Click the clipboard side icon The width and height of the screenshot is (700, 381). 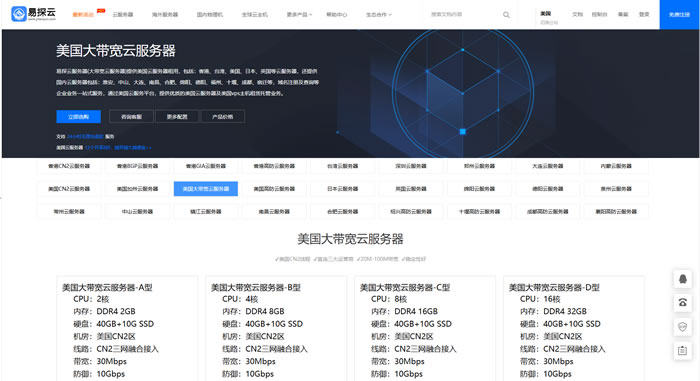pos(682,351)
